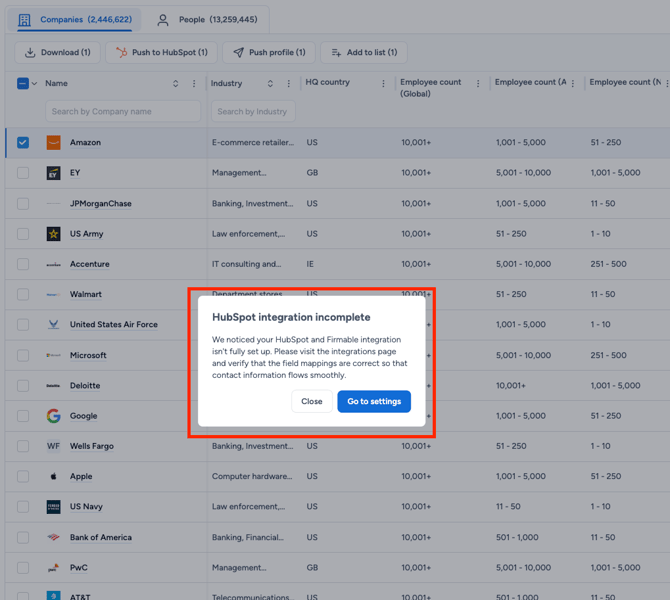
Task: Open the Deloitte company link
Action: point(85,385)
